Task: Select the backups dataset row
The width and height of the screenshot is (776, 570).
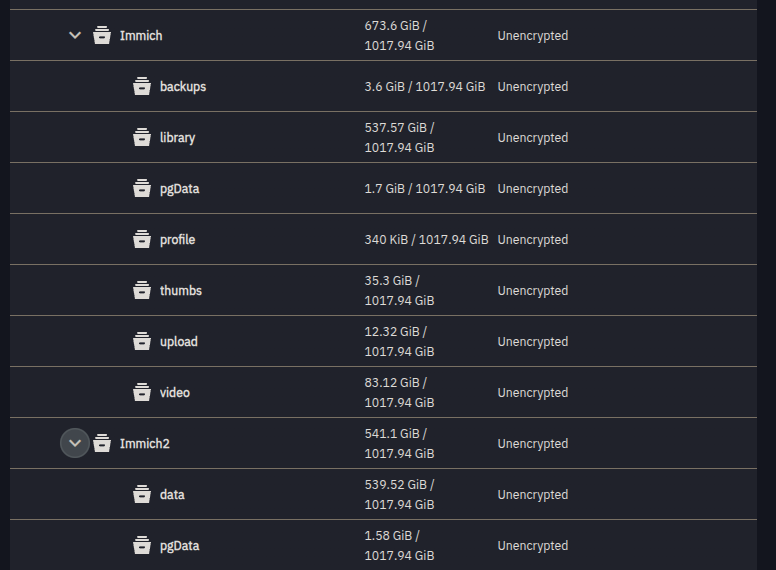Action: click(x=182, y=87)
